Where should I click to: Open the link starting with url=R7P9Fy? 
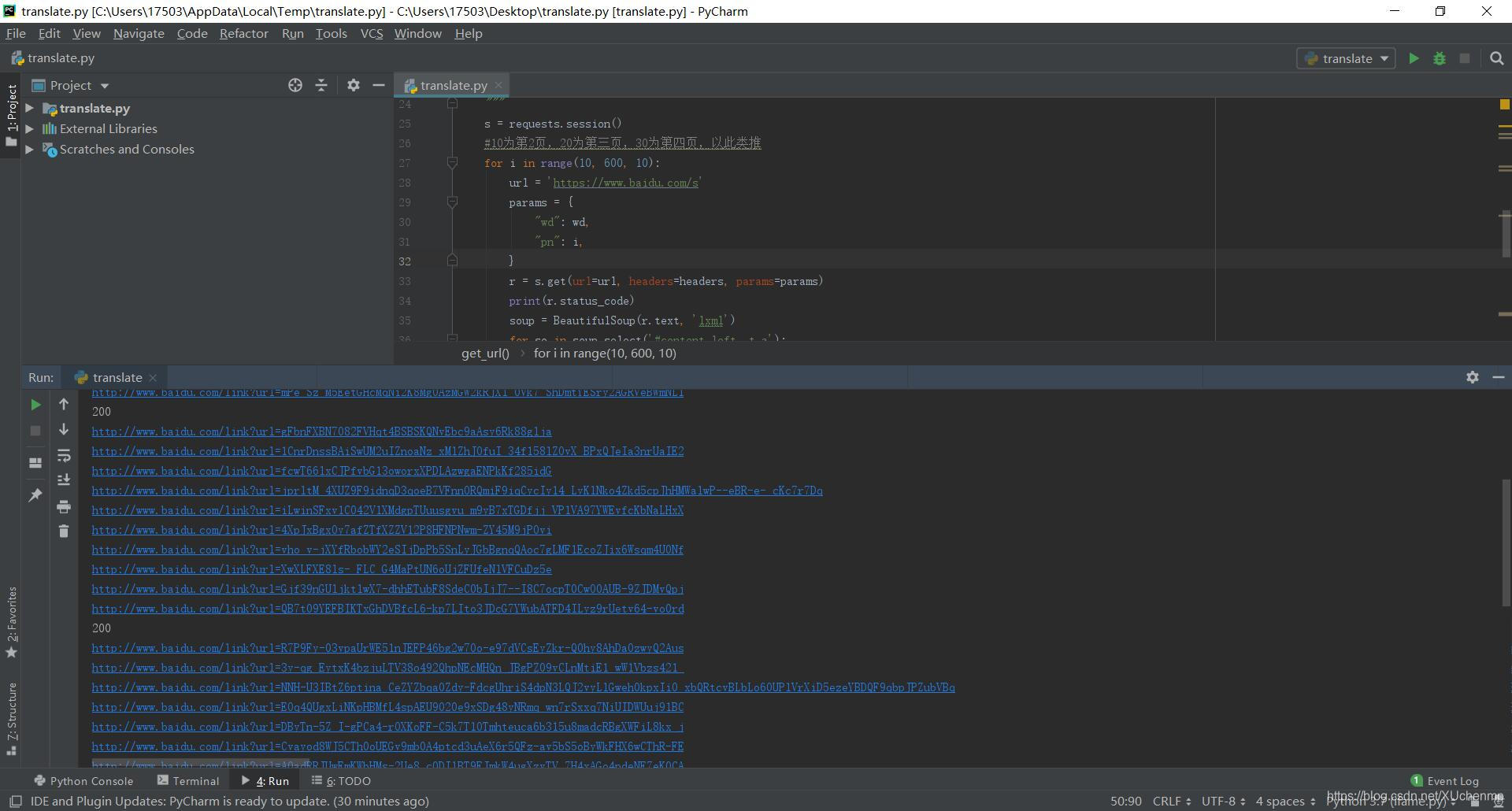point(387,648)
